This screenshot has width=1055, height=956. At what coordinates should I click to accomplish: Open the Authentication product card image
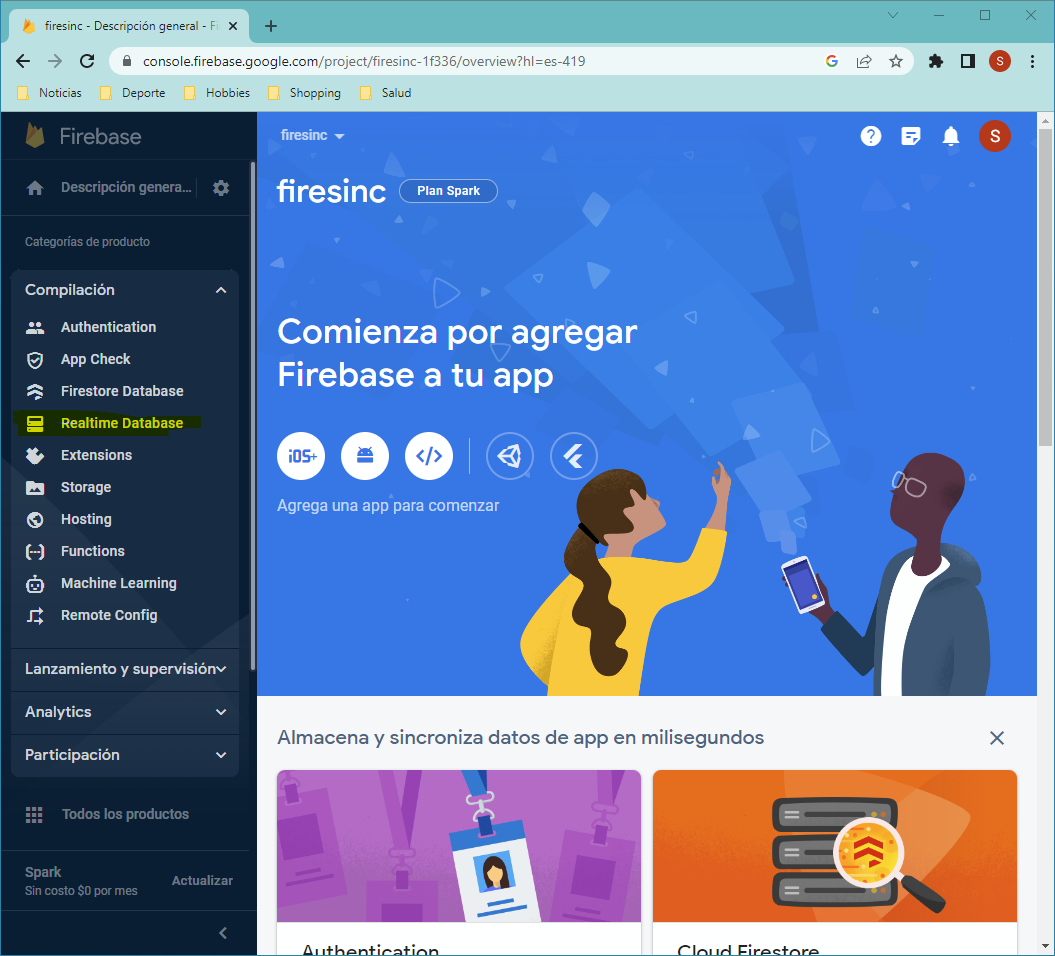tap(459, 846)
